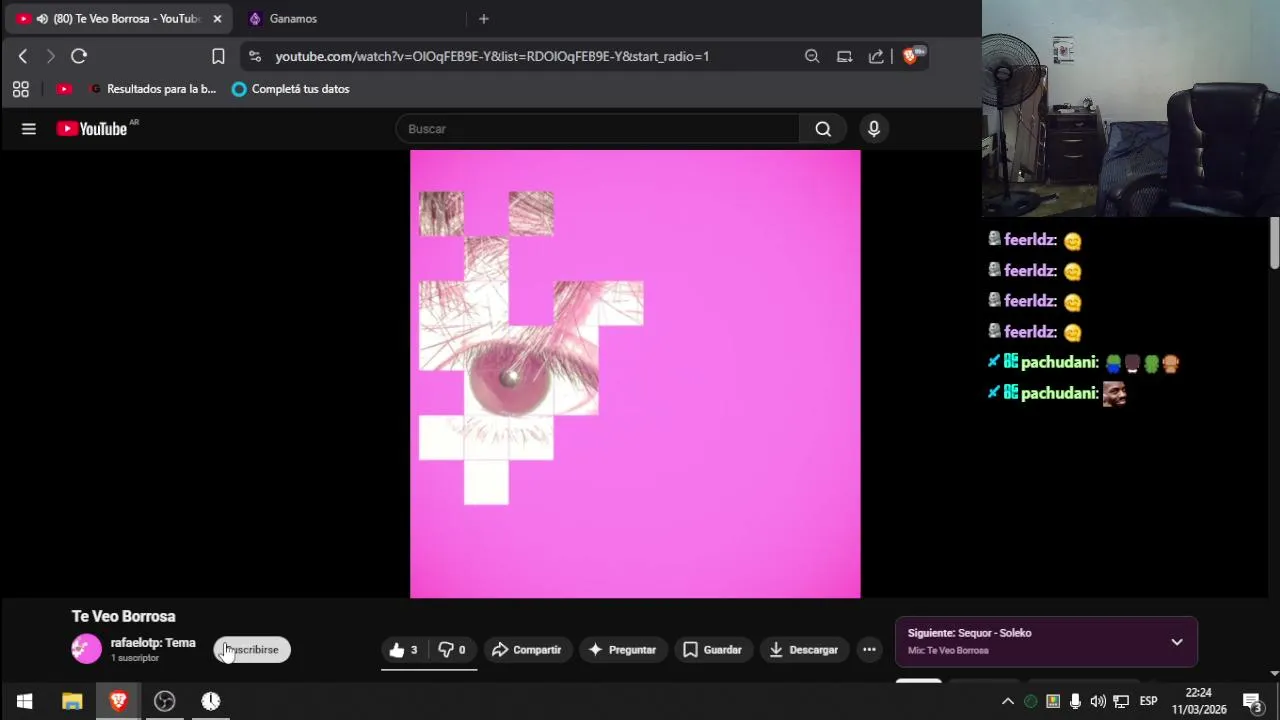Switch to the Ganamos tab
The width and height of the screenshot is (1280, 720).
292,19
